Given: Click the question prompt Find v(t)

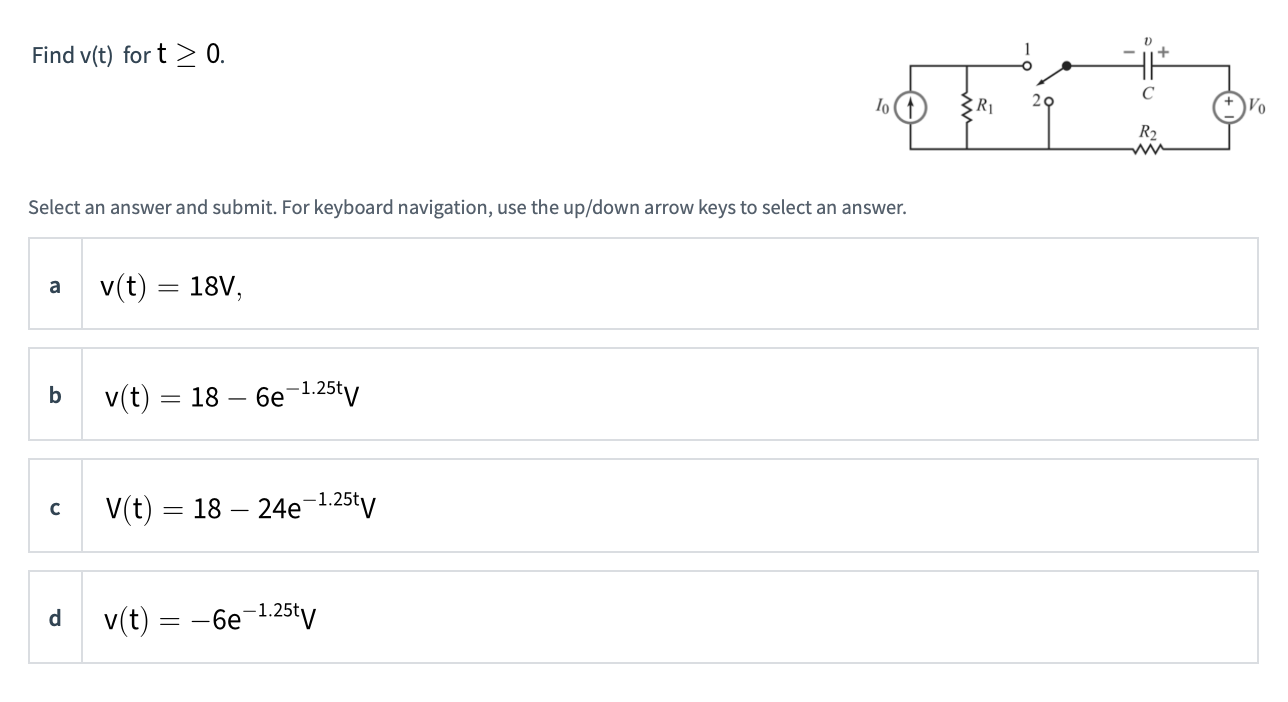Looking at the screenshot, I should point(125,53).
